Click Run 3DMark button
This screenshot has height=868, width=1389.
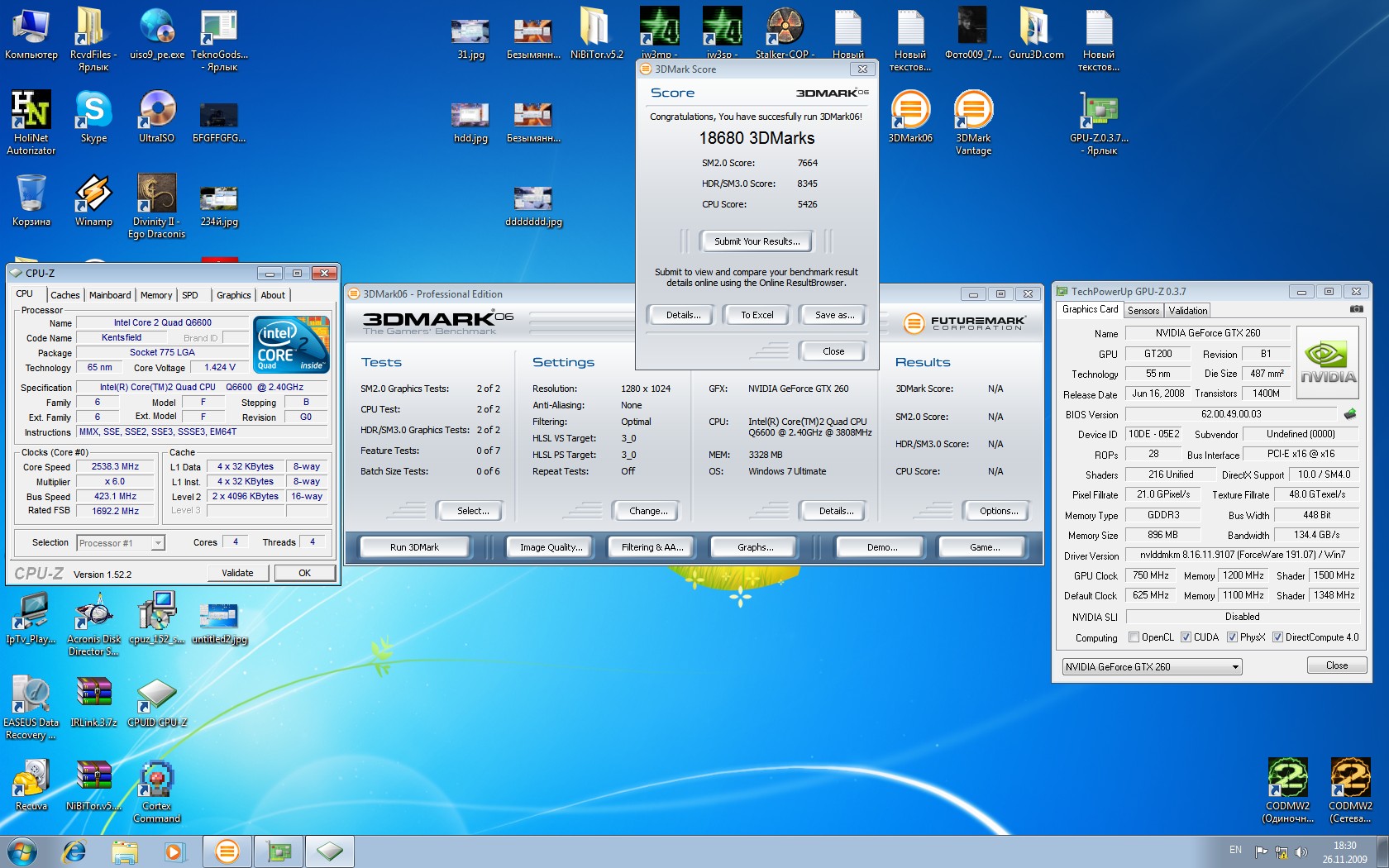tap(414, 547)
